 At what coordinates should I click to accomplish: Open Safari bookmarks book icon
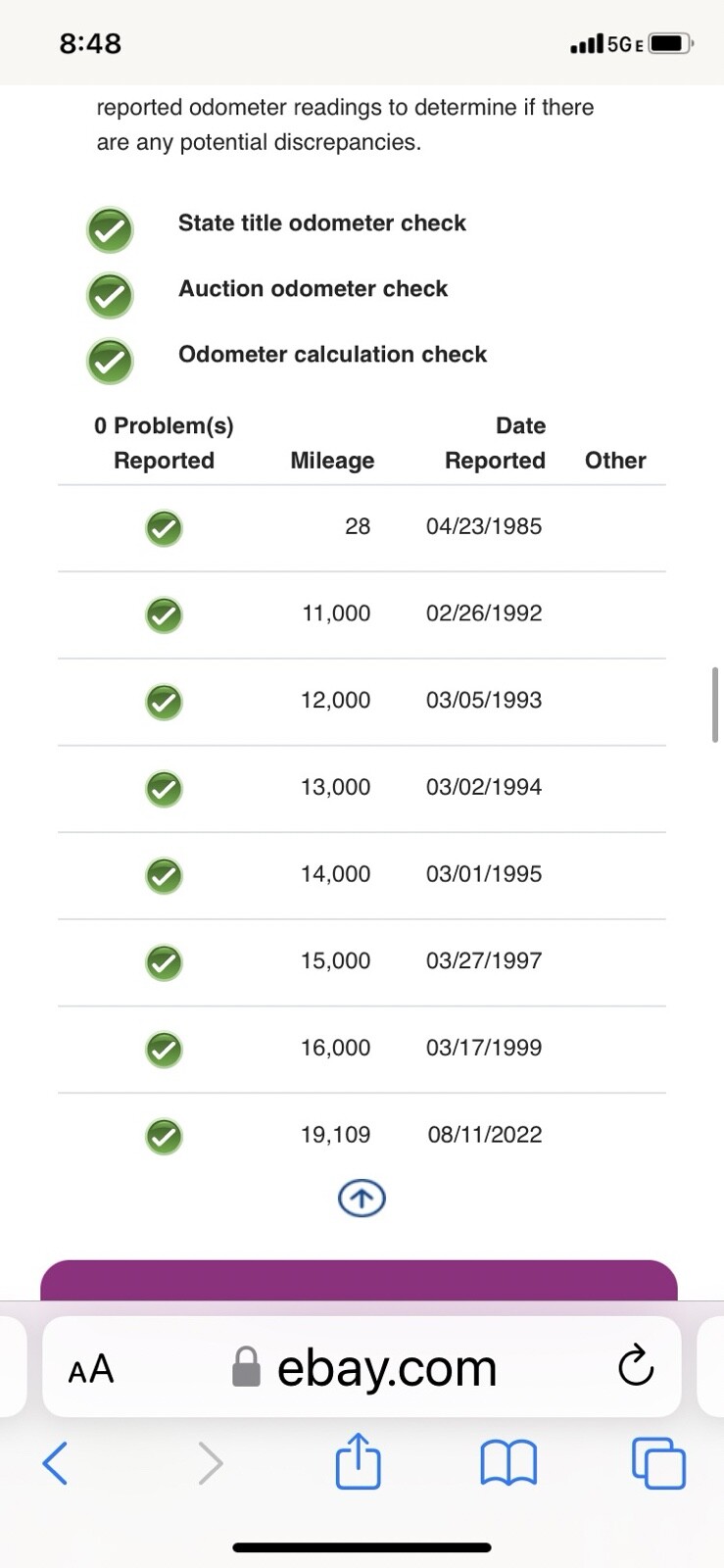[x=508, y=1463]
